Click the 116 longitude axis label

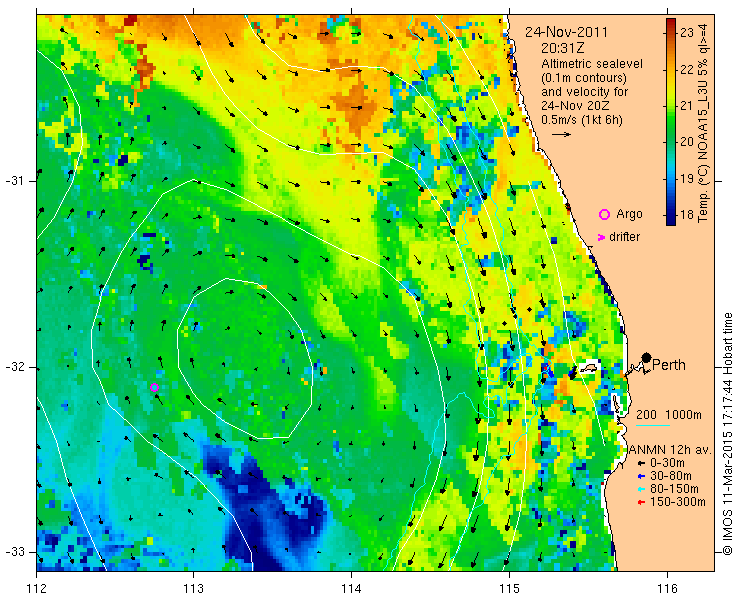click(667, 589)
